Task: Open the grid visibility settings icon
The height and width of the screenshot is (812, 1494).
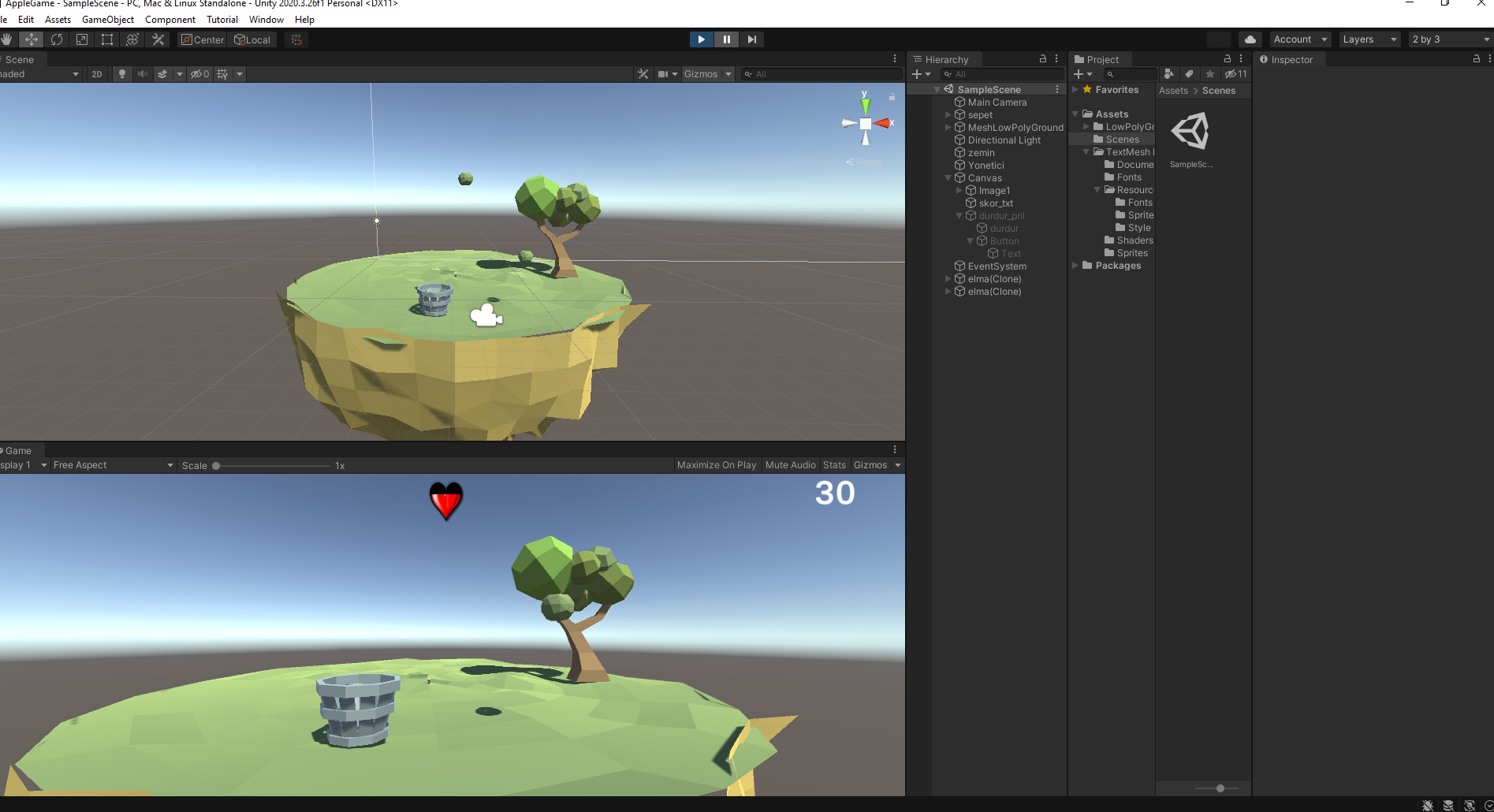Action: click(x=223, y=73)
